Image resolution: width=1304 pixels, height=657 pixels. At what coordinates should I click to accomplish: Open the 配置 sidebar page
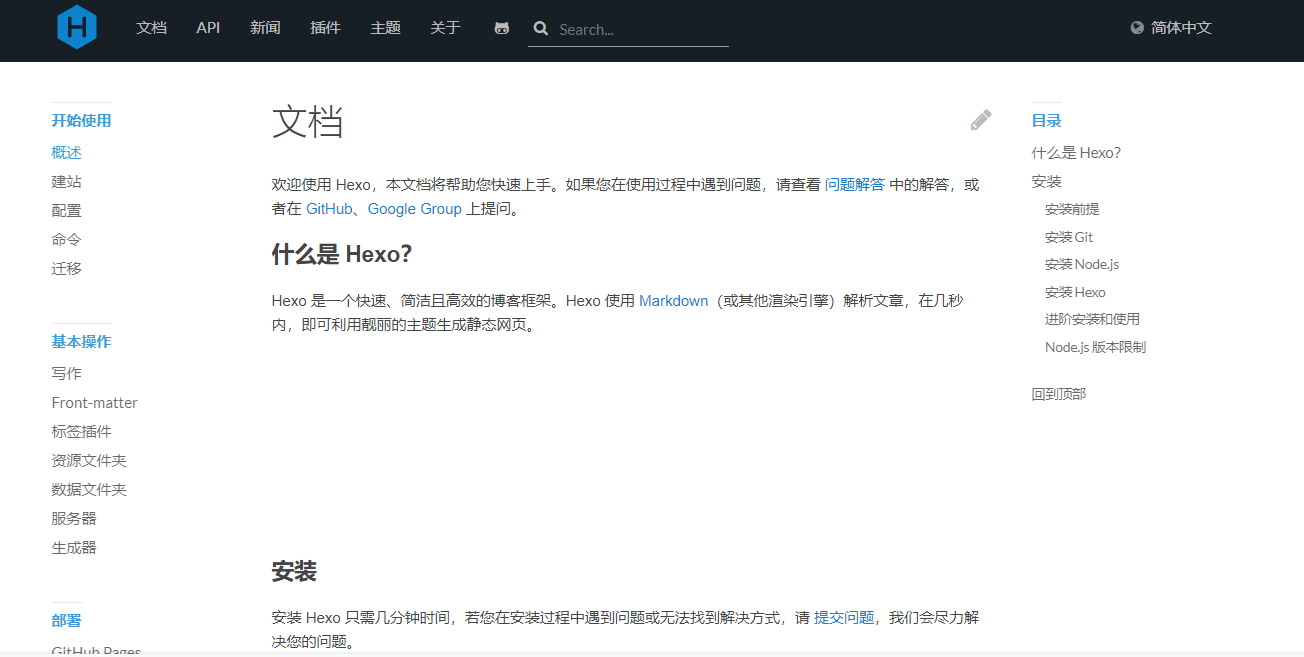[67, 211]
